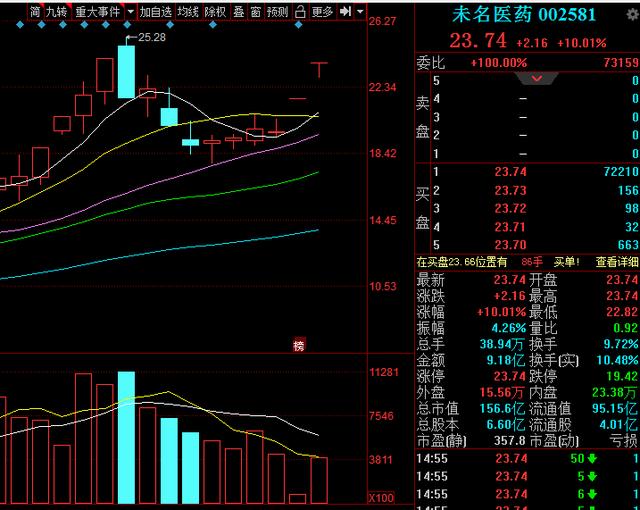Click the 查看详细 link
Viewport: 640px width, 510px height.
[x=617, y=262]
